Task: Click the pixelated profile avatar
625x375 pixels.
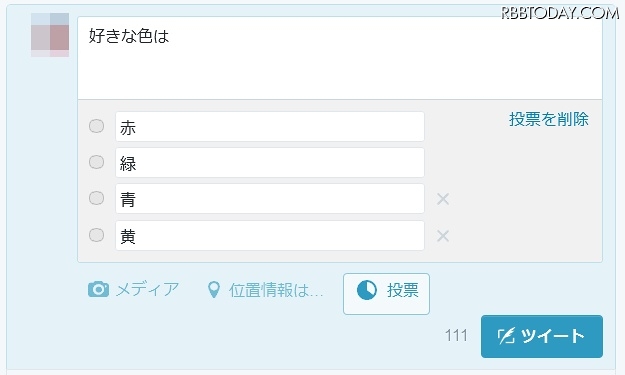Action: [x=50, y=35]
